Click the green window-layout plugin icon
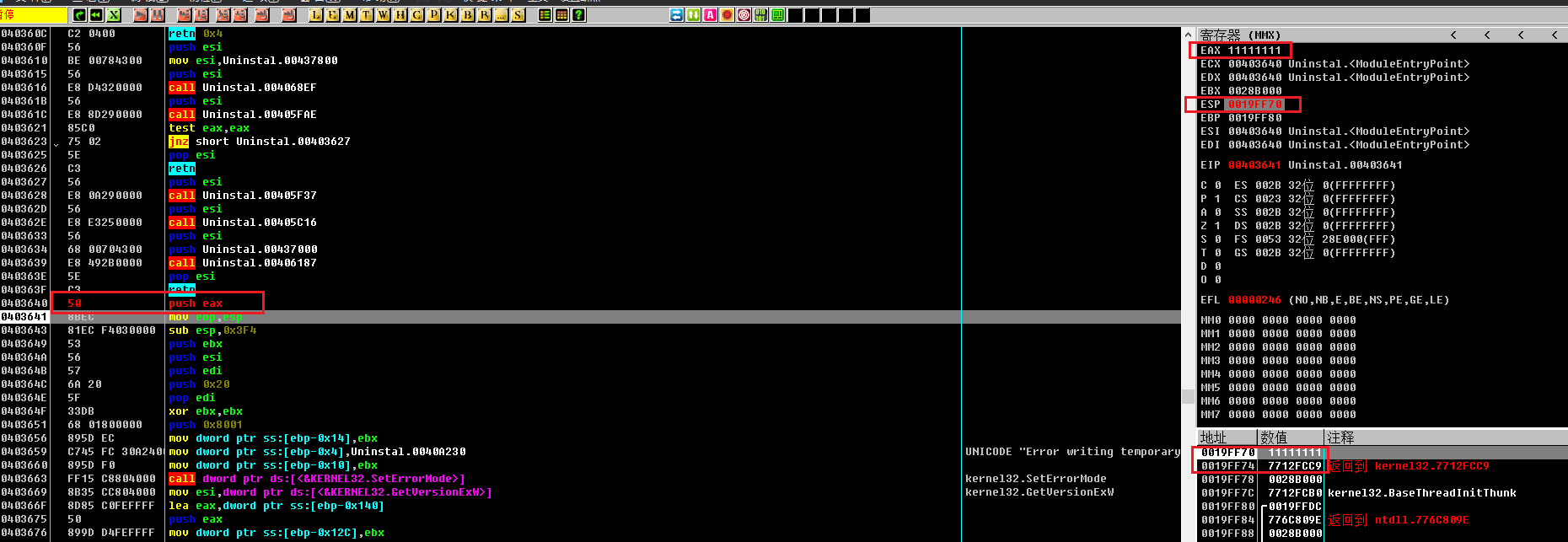This screenshot has width=1568, height=542. coord(778,15)
